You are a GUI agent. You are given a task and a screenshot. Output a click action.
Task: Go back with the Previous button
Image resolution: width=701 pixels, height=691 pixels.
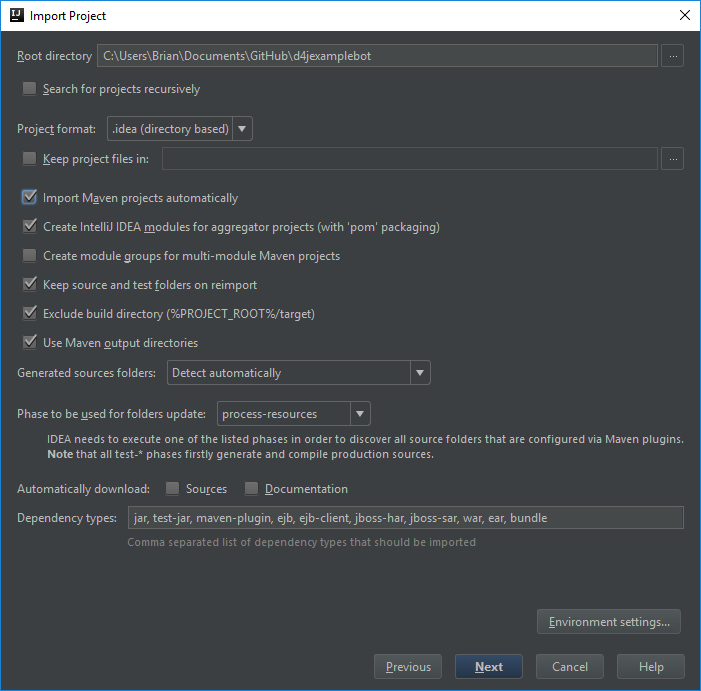(x=408, y=667)
